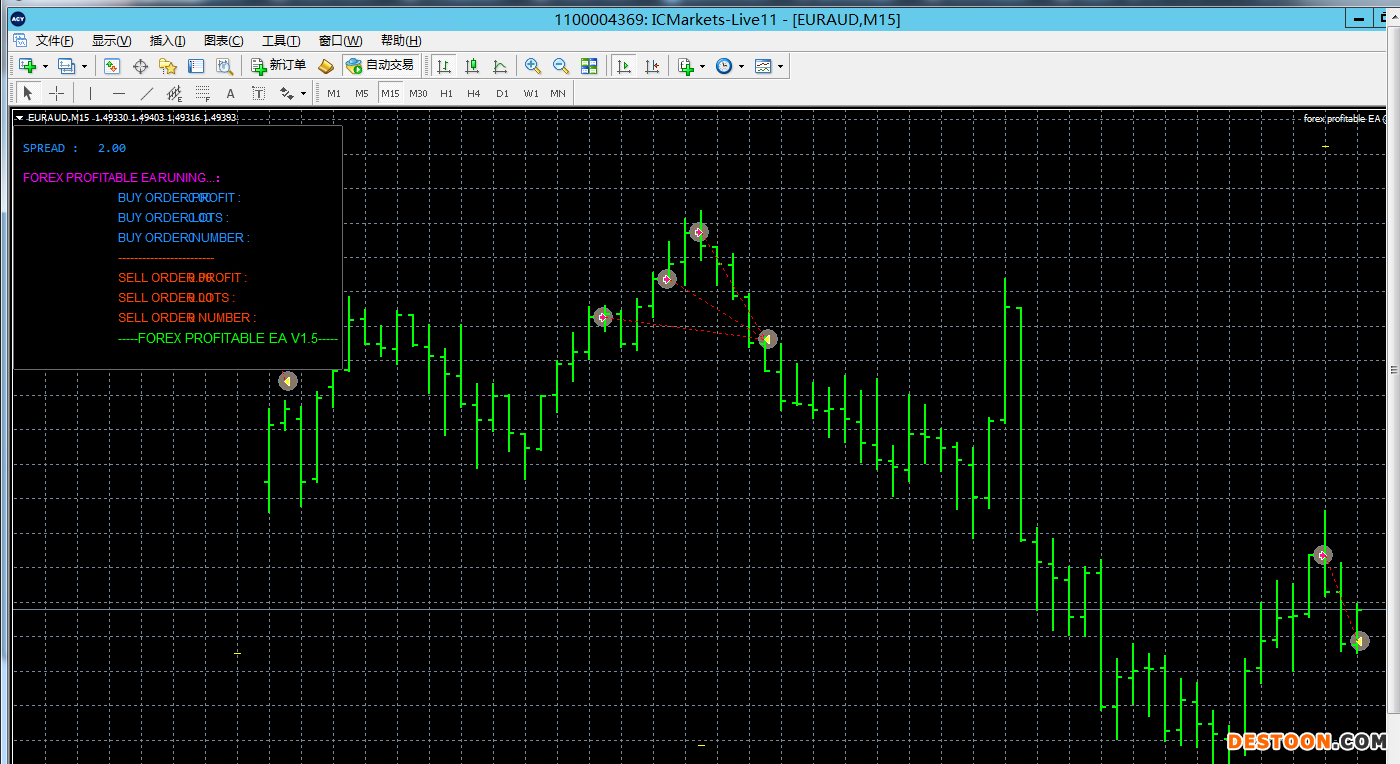Draw a horizontal line on chart
Screen dimensions: 1400x764
click(x=119, y=93)
